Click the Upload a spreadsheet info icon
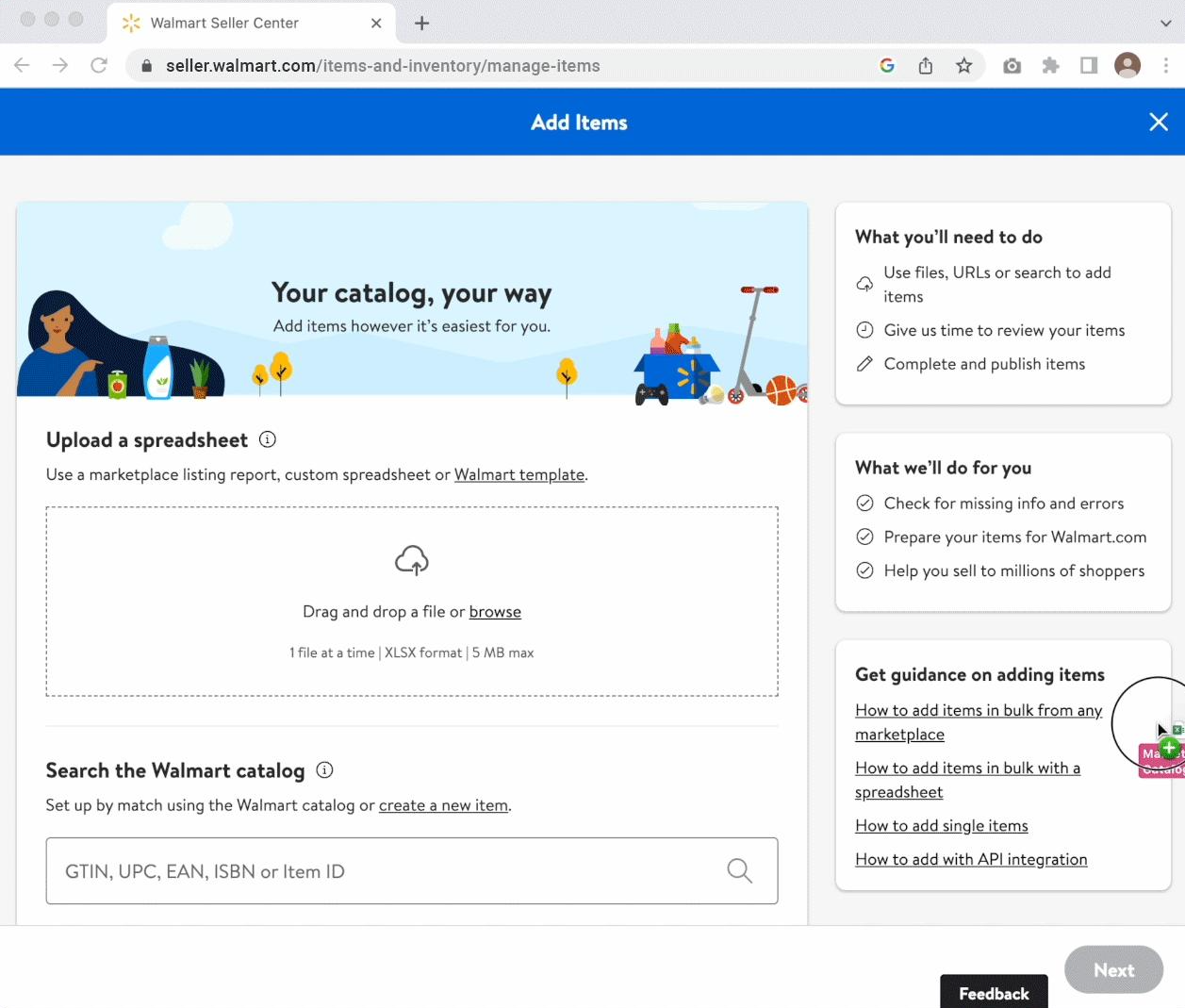Image resolution: width=1185 pixels, height=1008 pixels. [x=268, y=439]
